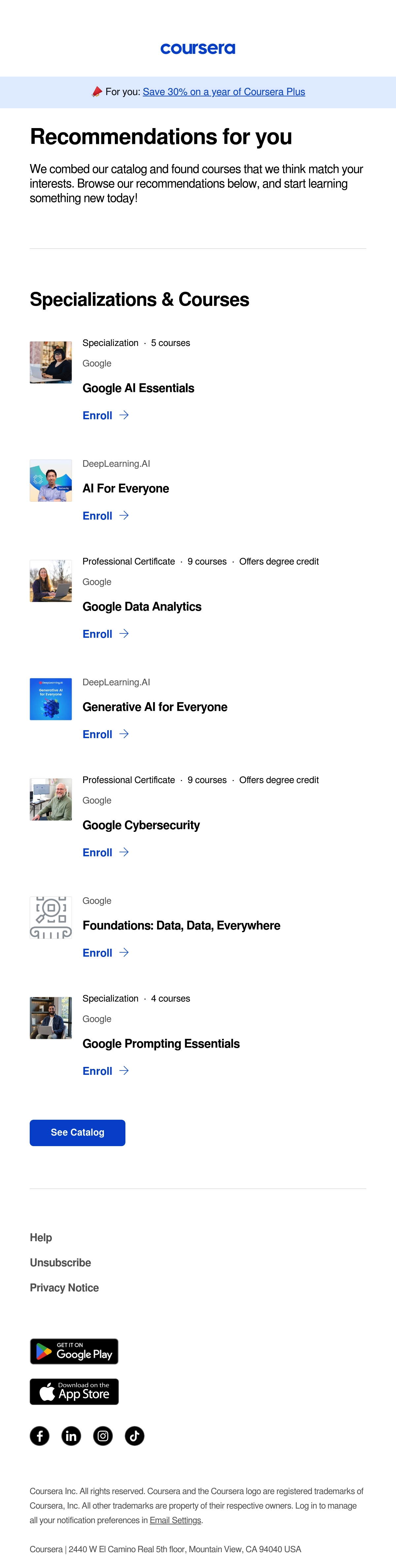The height and width of the screenshot is (1568, 396).
Task: Open Coursera's Facebook page icon
Action: [x=40, y=1436]
